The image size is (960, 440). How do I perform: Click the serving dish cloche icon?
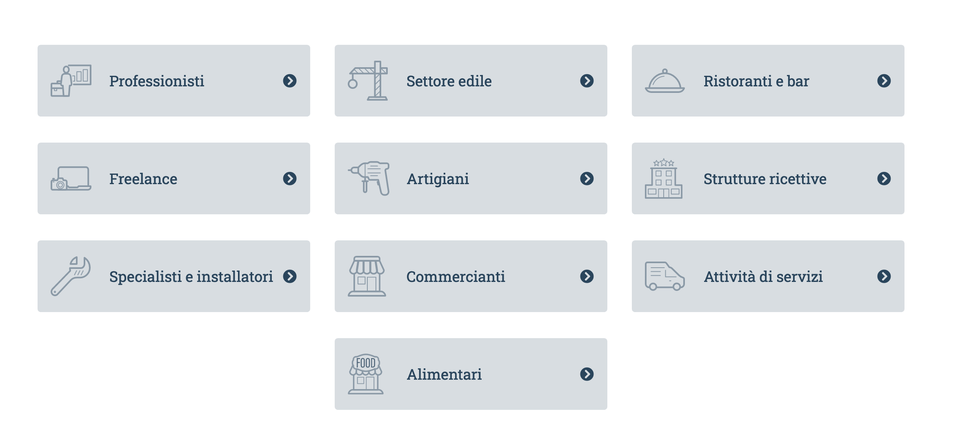pyautogui.click(x=665, y=81)
